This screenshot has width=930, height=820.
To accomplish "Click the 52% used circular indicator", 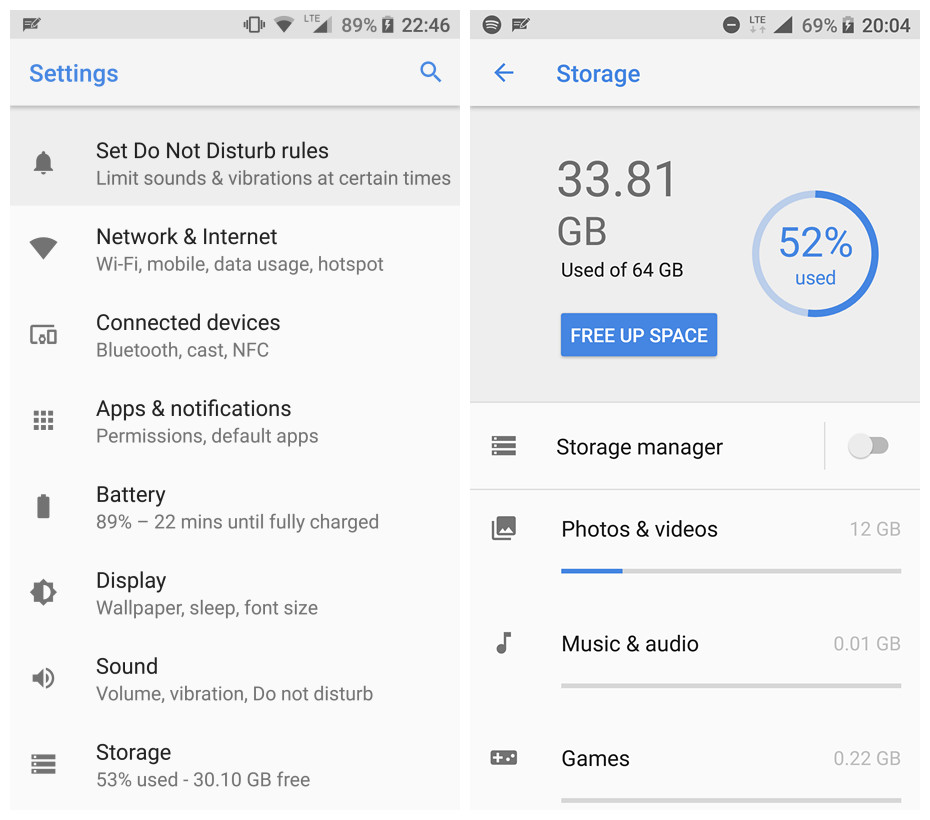I will (x=816, y=254).
